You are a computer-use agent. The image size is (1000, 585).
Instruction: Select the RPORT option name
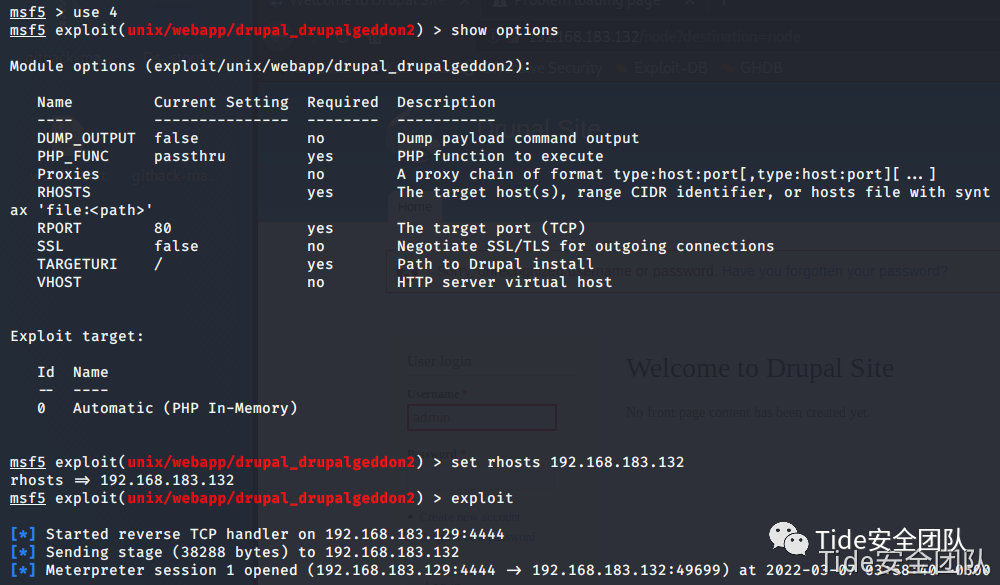point(59,228)
